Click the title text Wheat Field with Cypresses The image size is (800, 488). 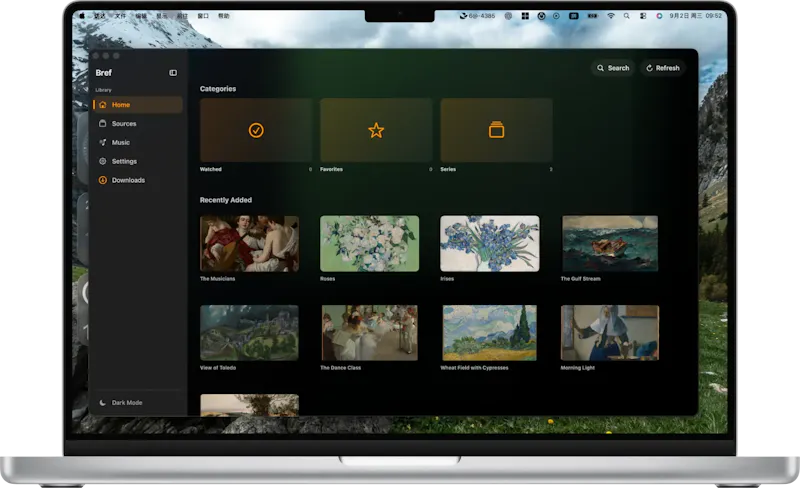(474, 368)
